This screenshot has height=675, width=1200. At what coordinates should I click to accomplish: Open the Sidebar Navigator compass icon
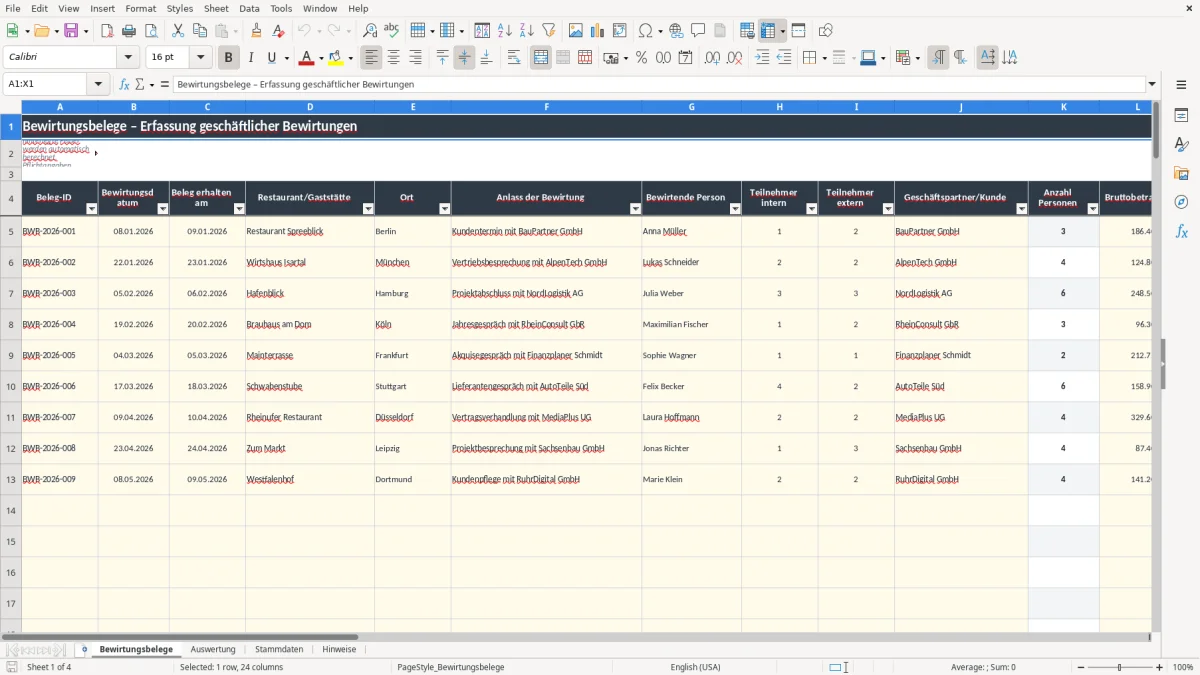coord(1181,203)
